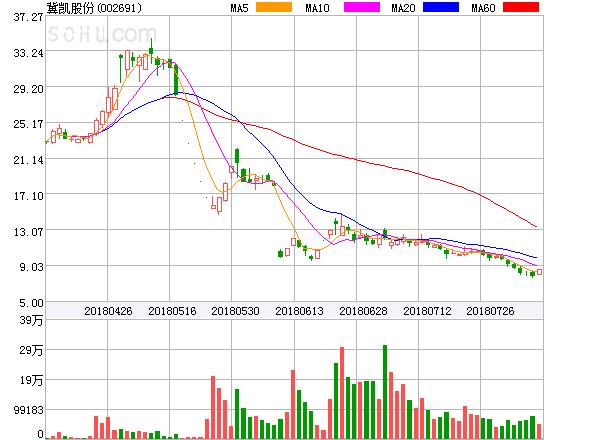Image resolution: width=600 pixels, height=440 pixels.
Task: Select the stock title 冀凯股份(002691)
Action: pyautogui.click(x=94, y=8)
